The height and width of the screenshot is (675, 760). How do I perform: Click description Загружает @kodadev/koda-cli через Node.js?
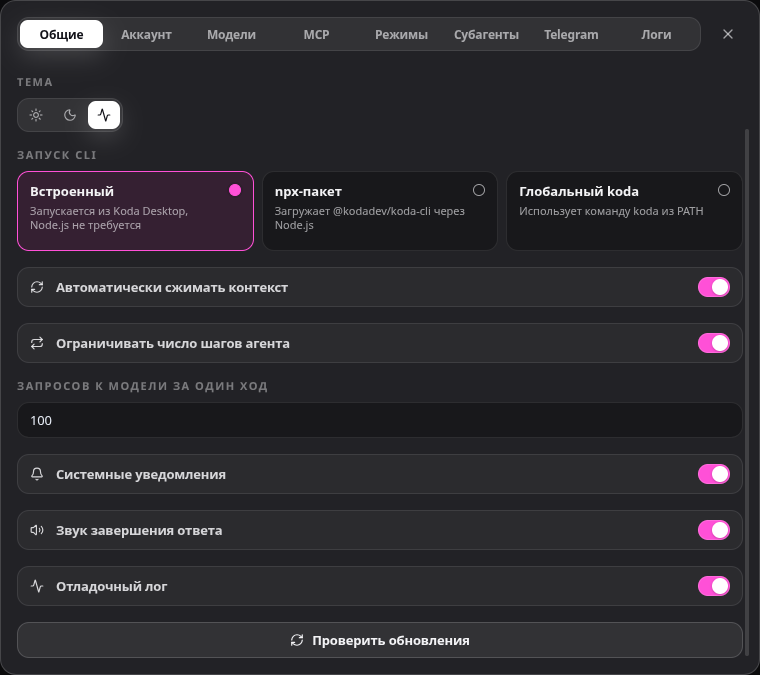[370, 218]
